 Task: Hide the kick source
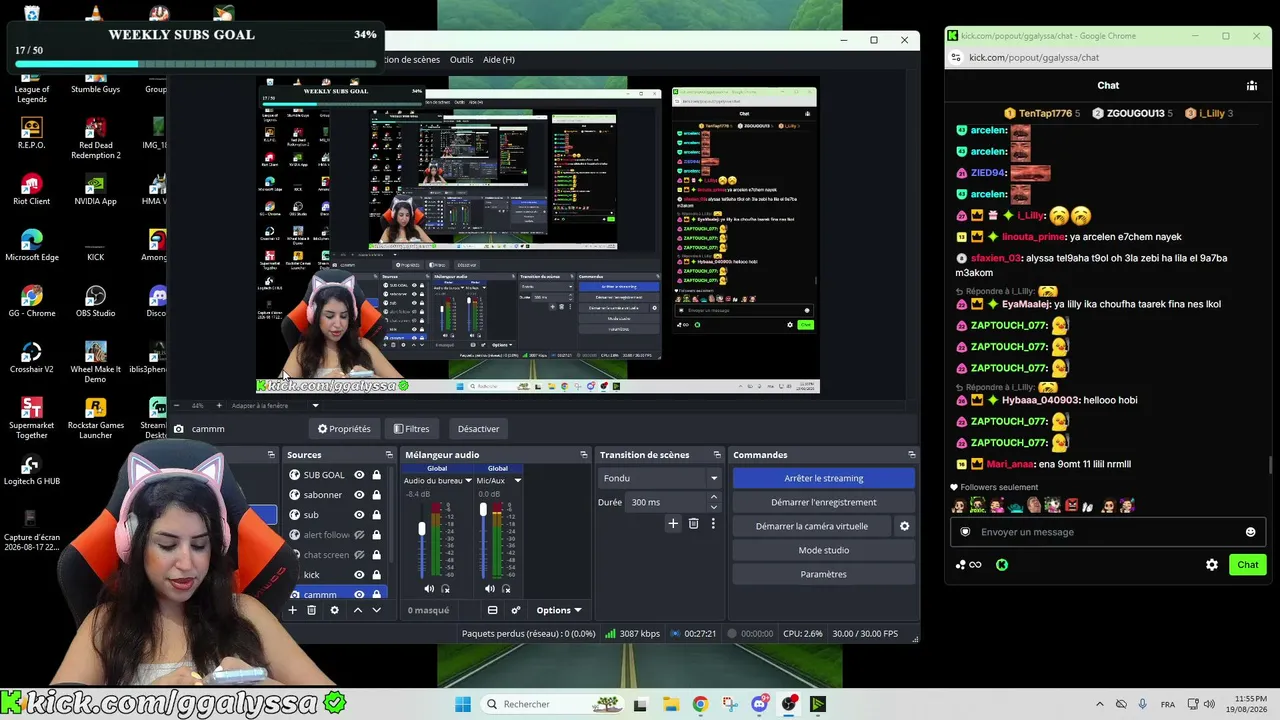coord(359,575)
